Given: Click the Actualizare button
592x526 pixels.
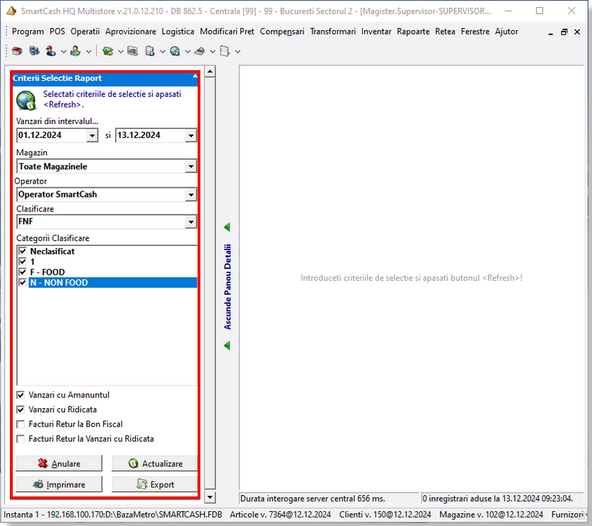Looking at the screenshot, I should click(154, 463).
